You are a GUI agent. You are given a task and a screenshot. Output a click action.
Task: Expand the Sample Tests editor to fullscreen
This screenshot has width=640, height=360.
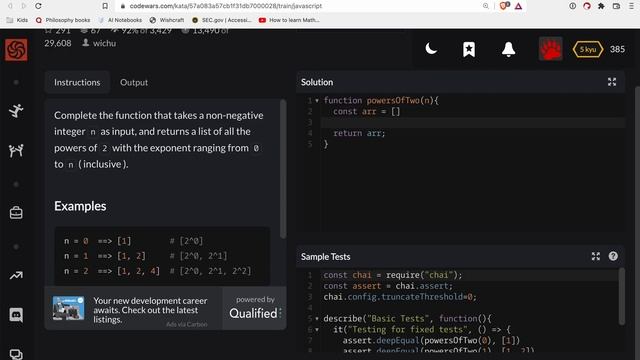(596, 256)
